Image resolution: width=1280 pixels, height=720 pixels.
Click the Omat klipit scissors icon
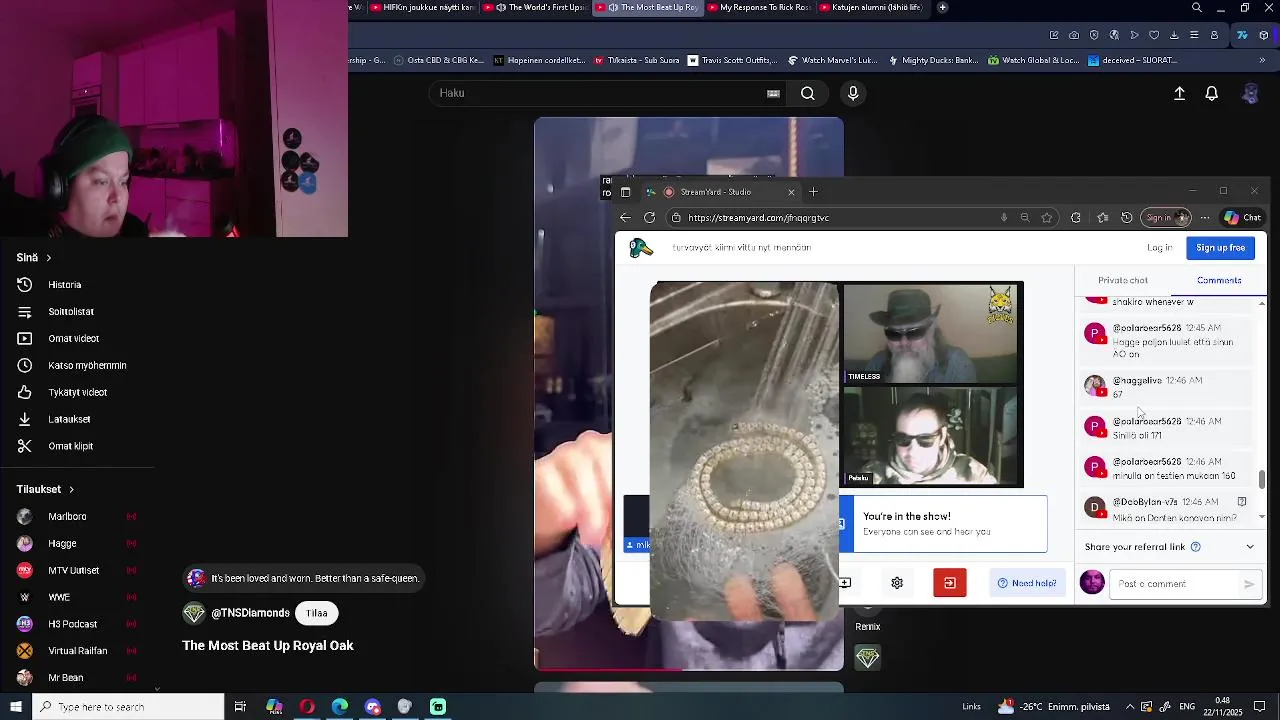[x=25, y=446]
